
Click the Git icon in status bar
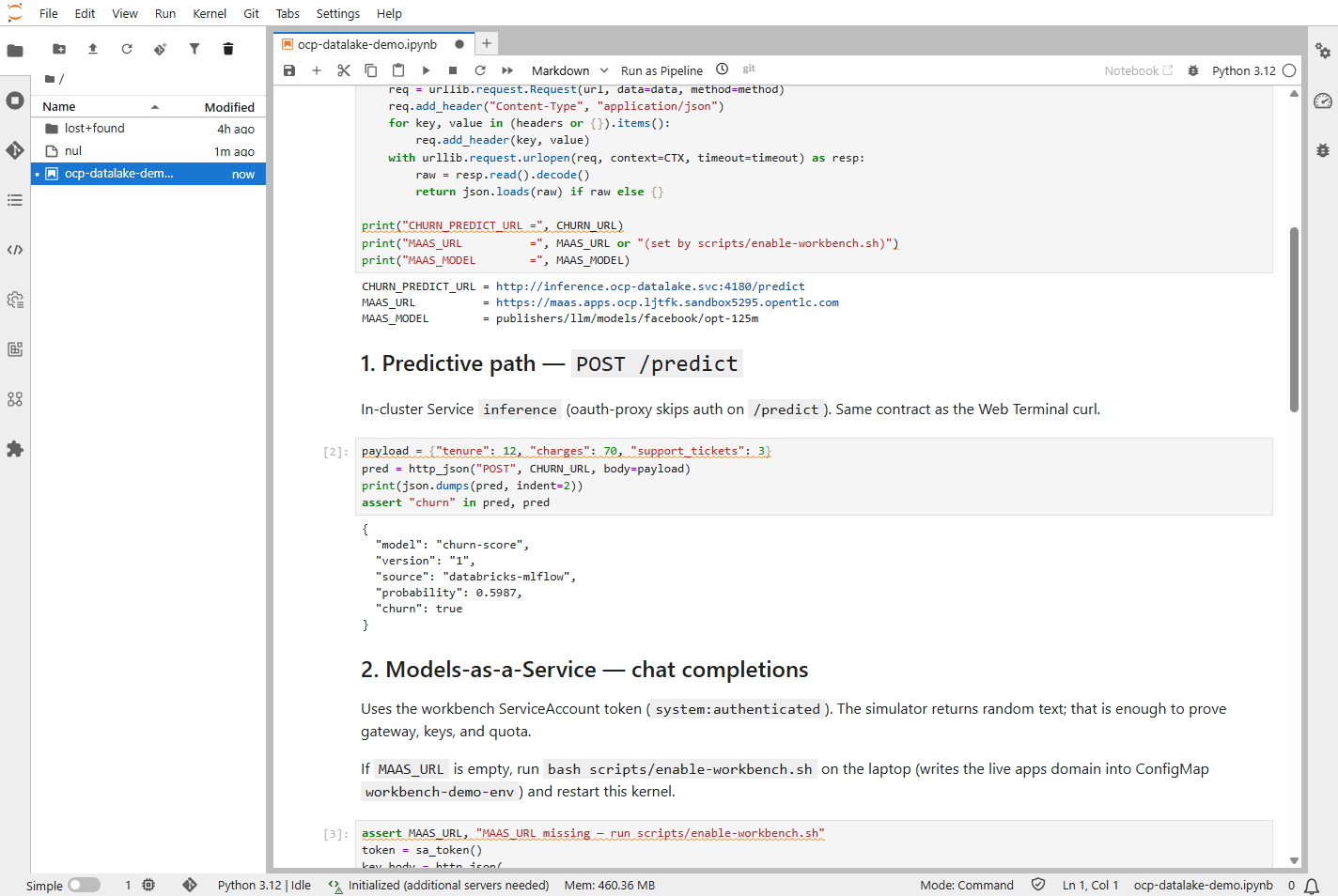(190, 885)
